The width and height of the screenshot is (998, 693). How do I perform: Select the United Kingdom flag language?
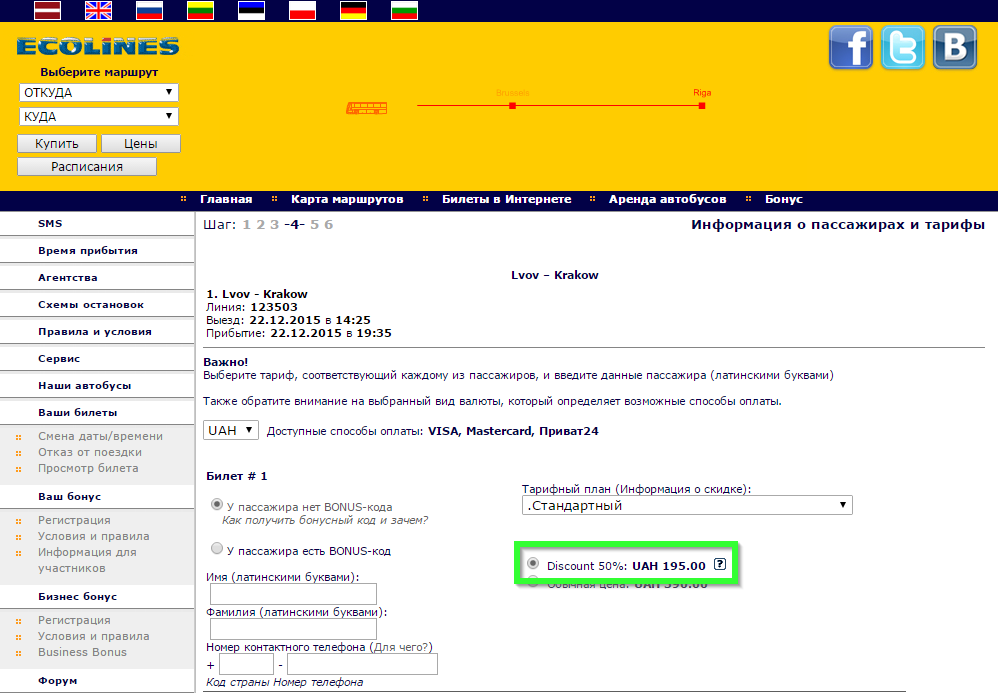pos(98,10)
